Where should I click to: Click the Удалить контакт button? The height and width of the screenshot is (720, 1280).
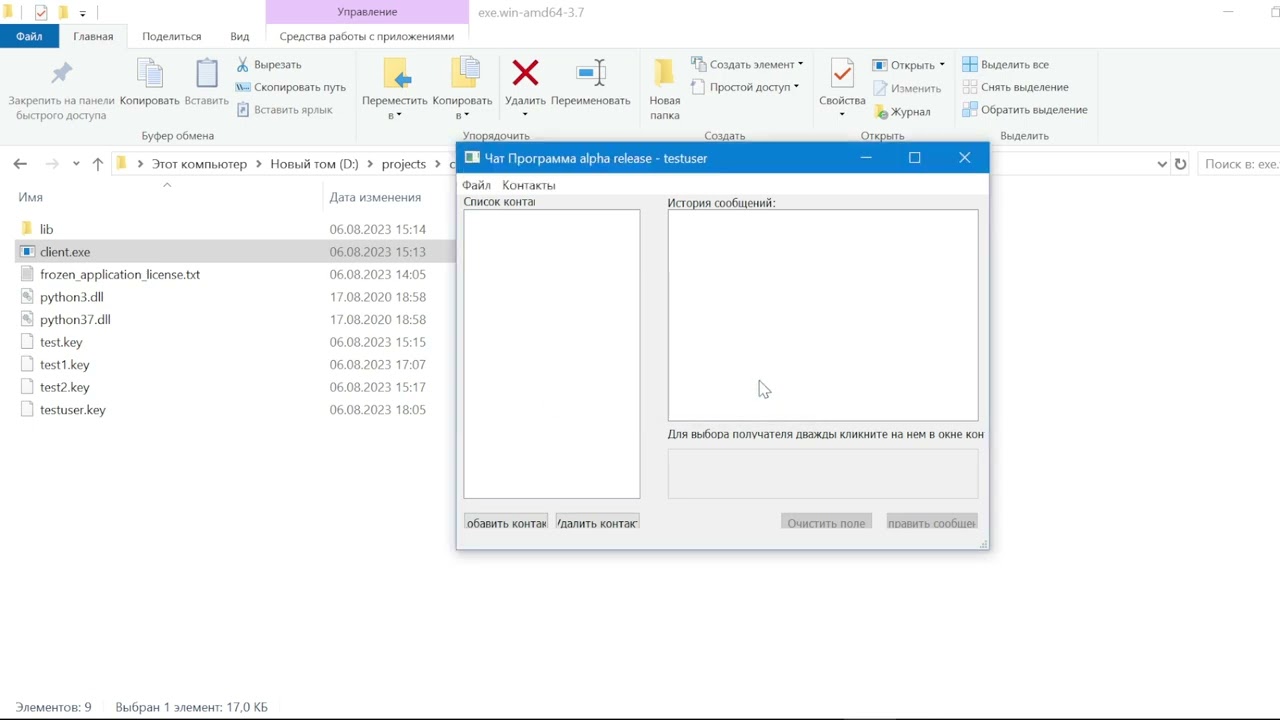(x=598, y=523)
